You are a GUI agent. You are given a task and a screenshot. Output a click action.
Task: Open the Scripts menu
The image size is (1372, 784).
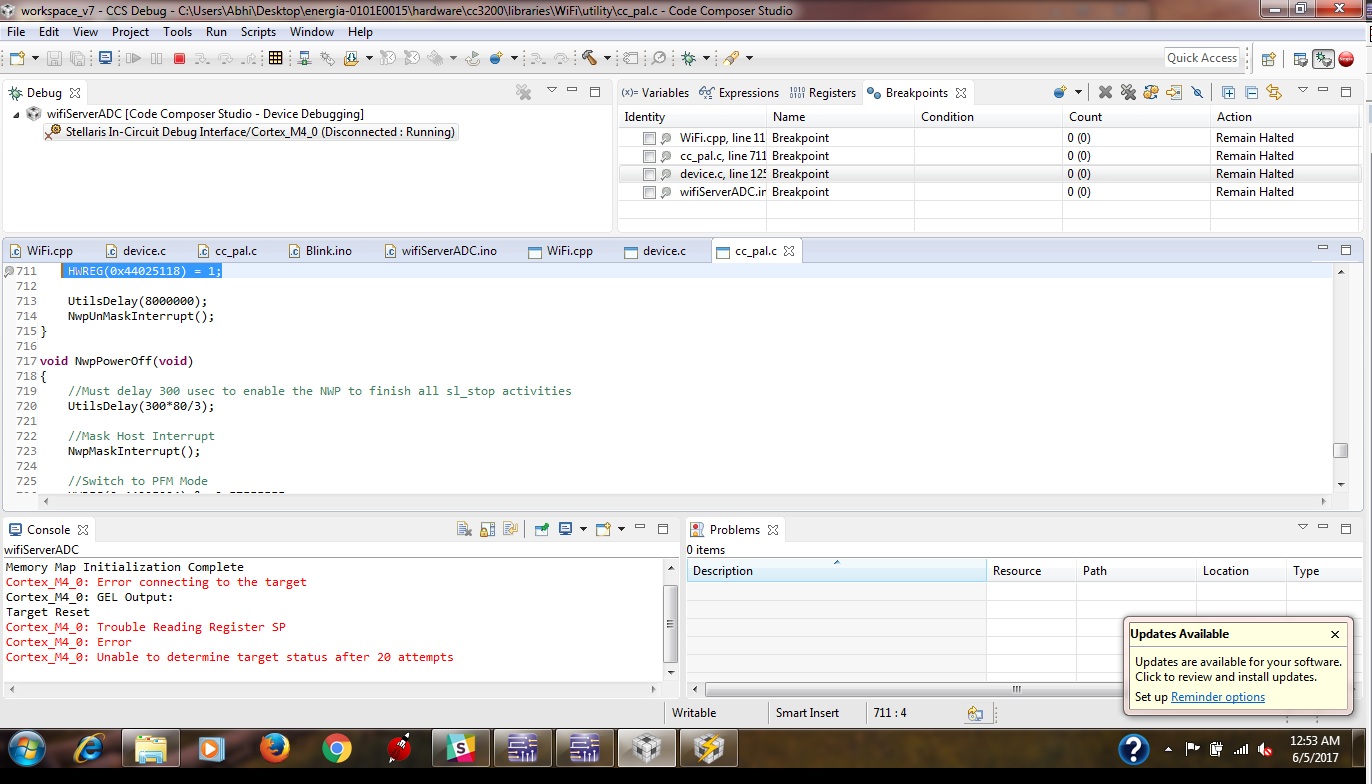click(258, 32)
